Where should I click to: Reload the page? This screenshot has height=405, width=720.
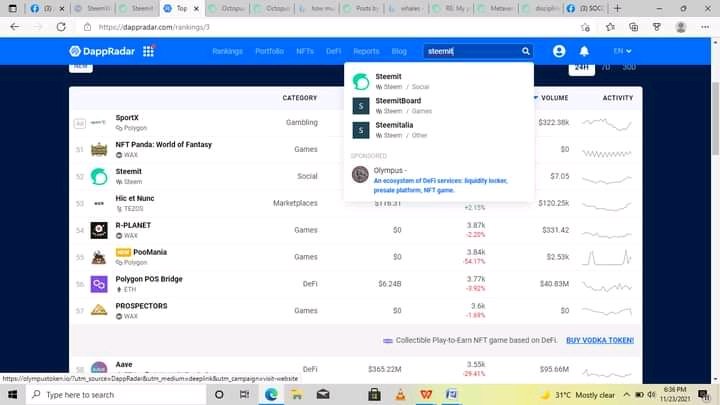pyautogui.click(x=61, y=27)
